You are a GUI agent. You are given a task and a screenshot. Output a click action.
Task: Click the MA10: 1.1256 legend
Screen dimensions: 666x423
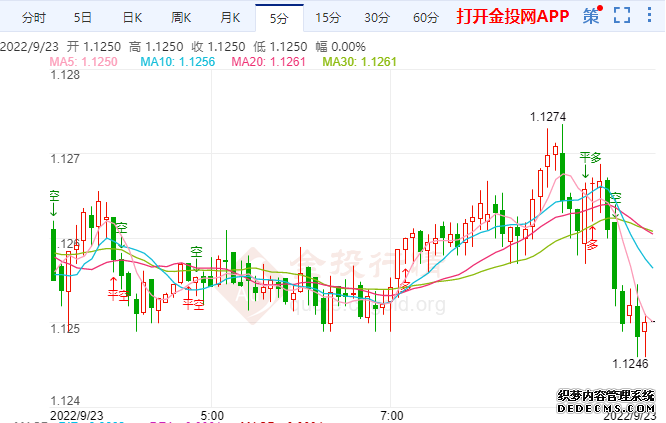pyautogui.click(x=178, y=62)
